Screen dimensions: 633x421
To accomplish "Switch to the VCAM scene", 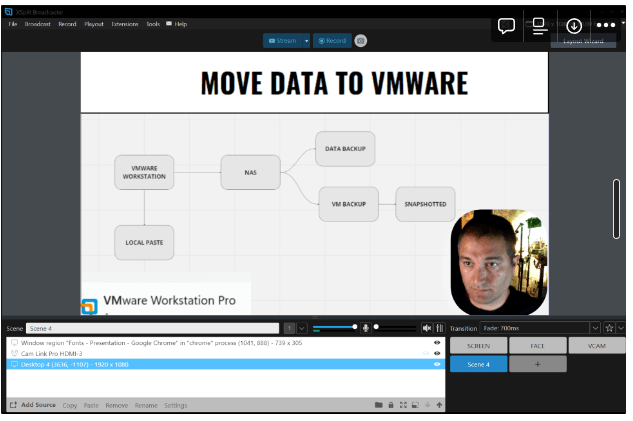I will click(597, 346).
